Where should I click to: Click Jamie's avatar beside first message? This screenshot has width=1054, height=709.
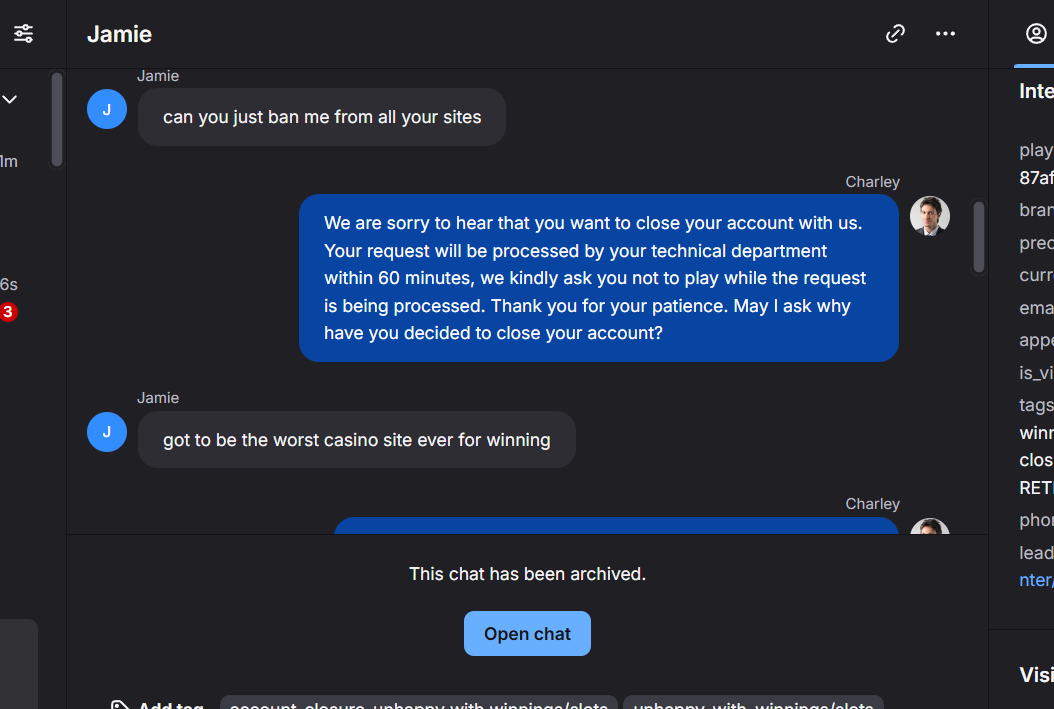point(107,109)
